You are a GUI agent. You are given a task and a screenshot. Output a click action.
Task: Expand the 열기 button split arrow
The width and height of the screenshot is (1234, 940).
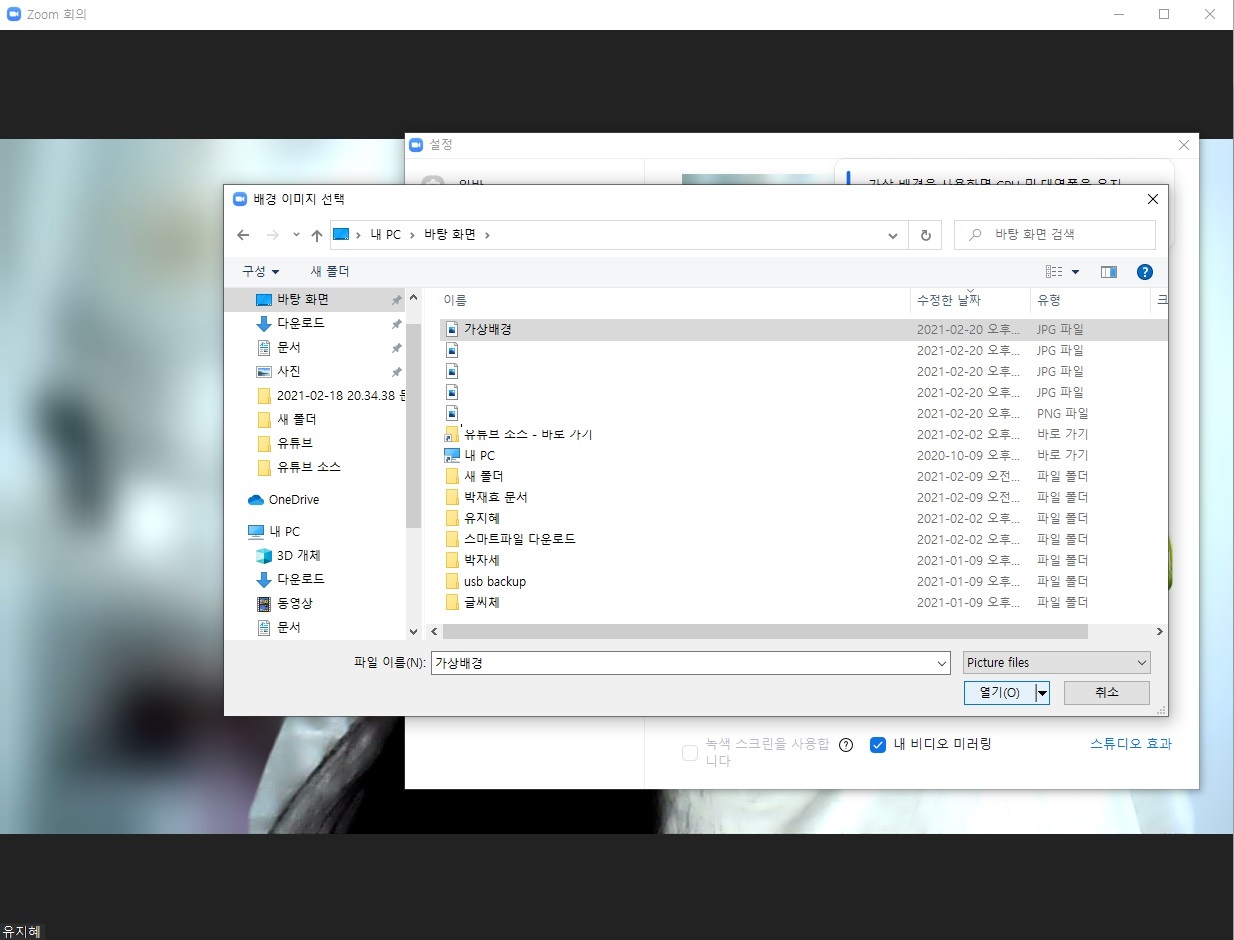click(1042, 693)
